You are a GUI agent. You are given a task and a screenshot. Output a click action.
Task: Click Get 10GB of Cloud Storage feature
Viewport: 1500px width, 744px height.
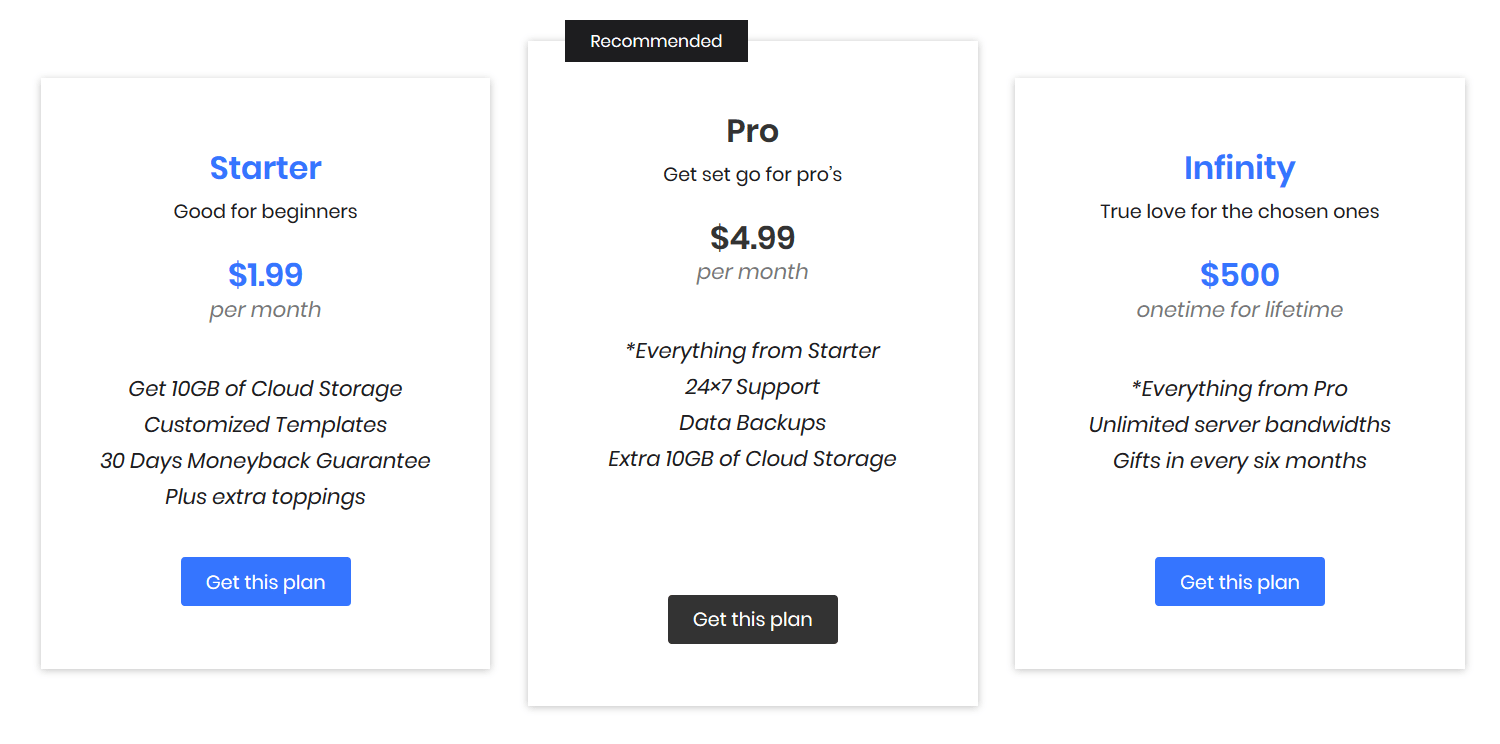[265, 388]
